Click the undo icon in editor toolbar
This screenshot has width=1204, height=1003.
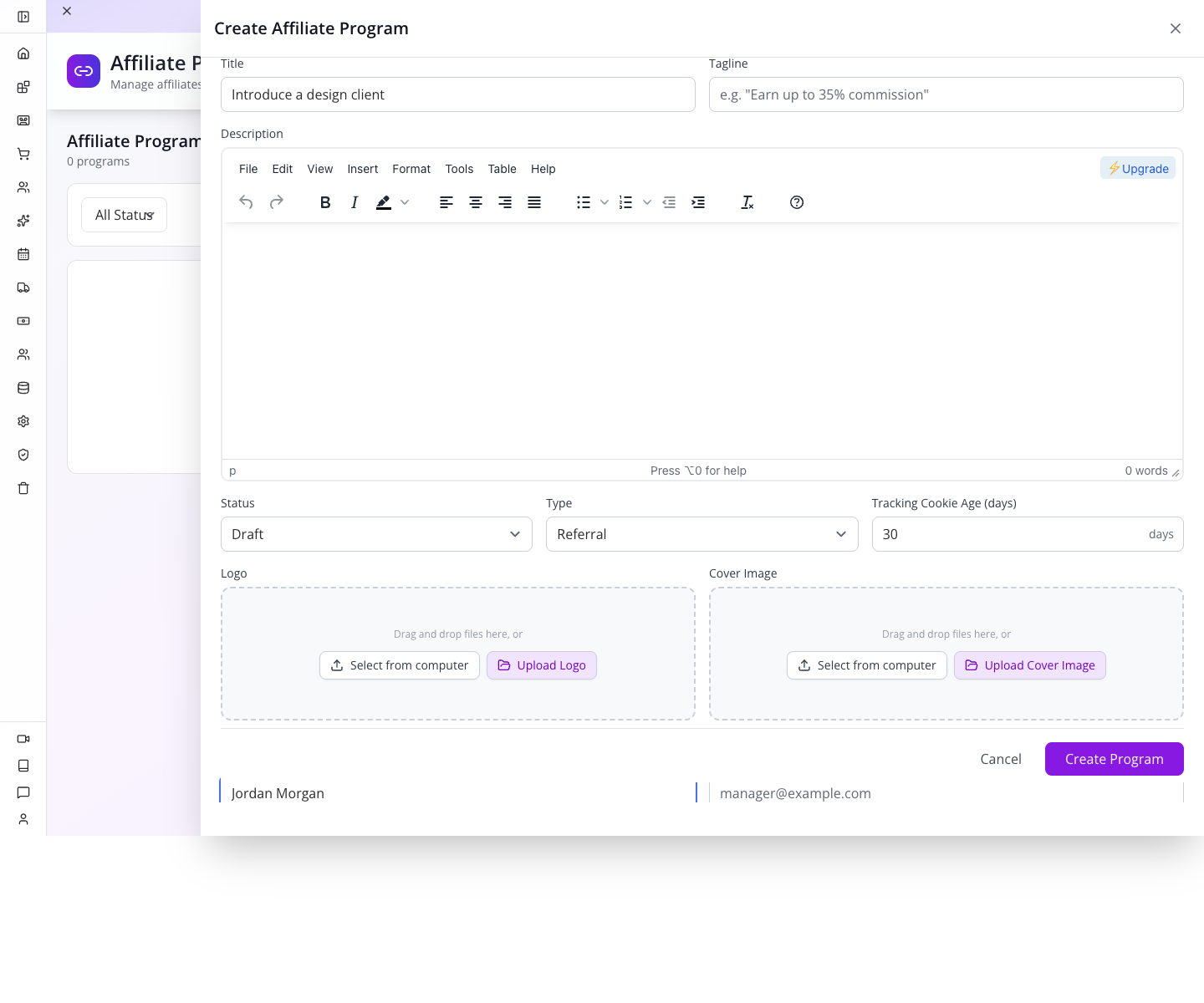[246, 202]
